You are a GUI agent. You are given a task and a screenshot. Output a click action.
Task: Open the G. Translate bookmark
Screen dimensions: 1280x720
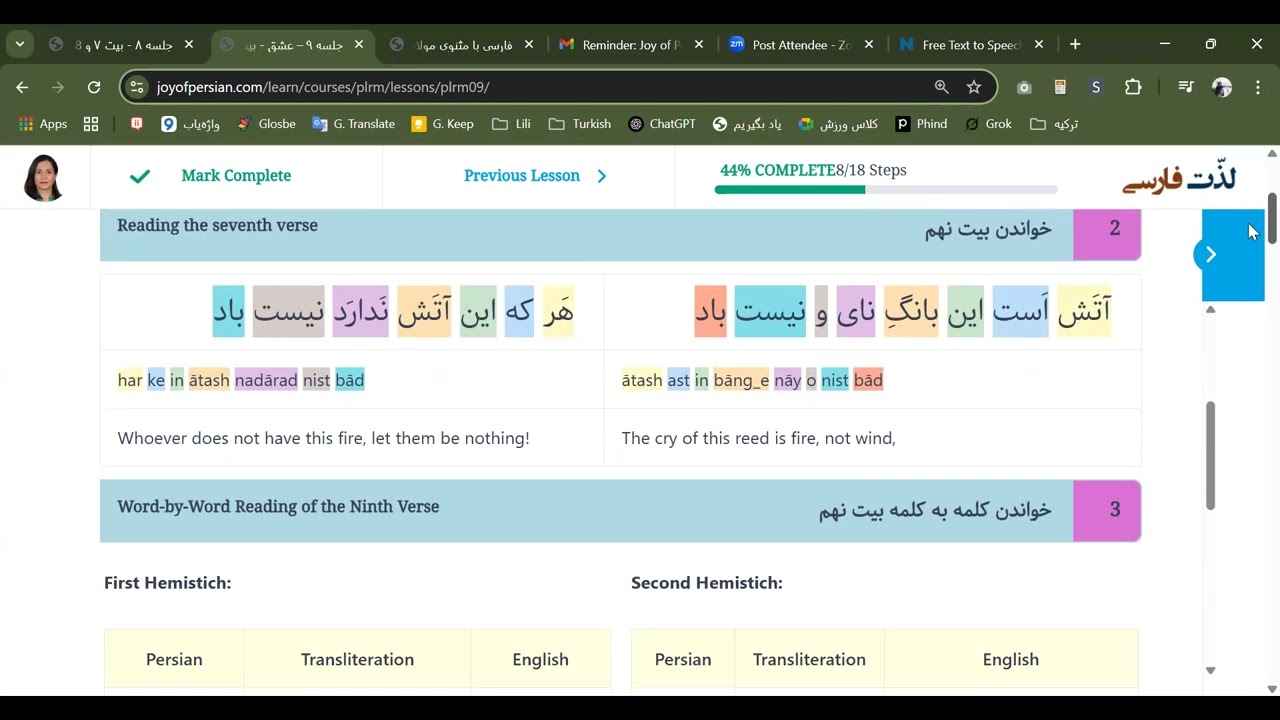(x=353, y=124)
